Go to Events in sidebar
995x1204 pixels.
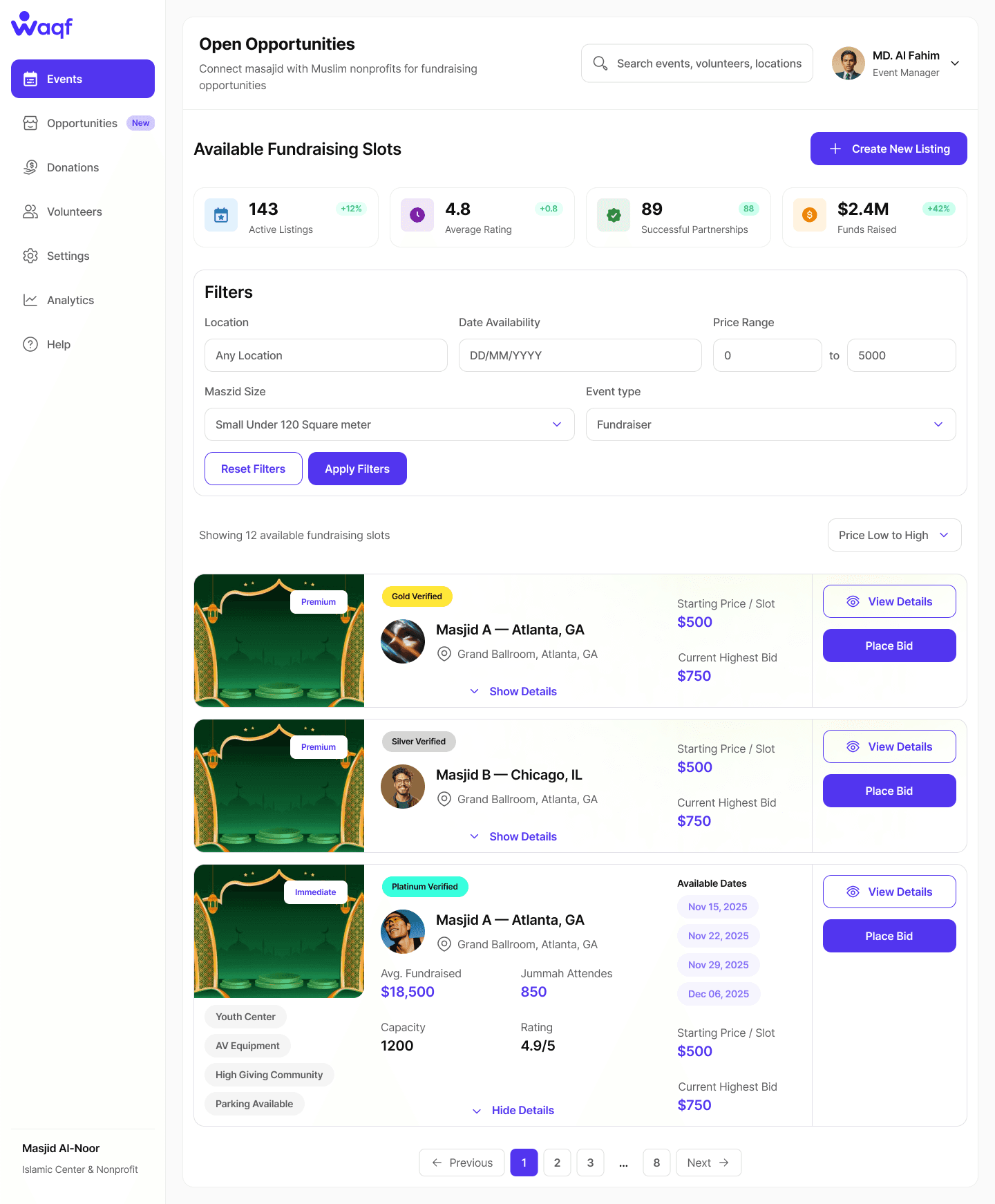[x=83, y=79]
